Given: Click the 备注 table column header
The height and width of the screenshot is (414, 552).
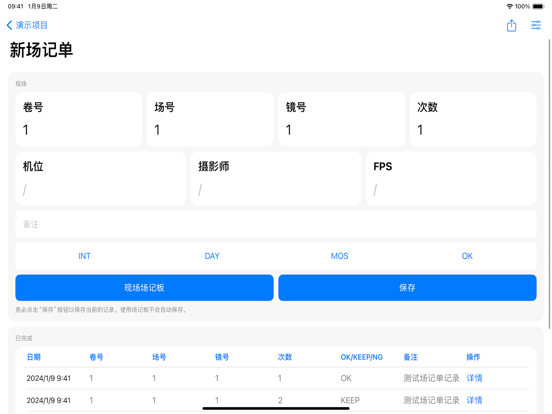Looking at the screenshot, I should [410, 357].
